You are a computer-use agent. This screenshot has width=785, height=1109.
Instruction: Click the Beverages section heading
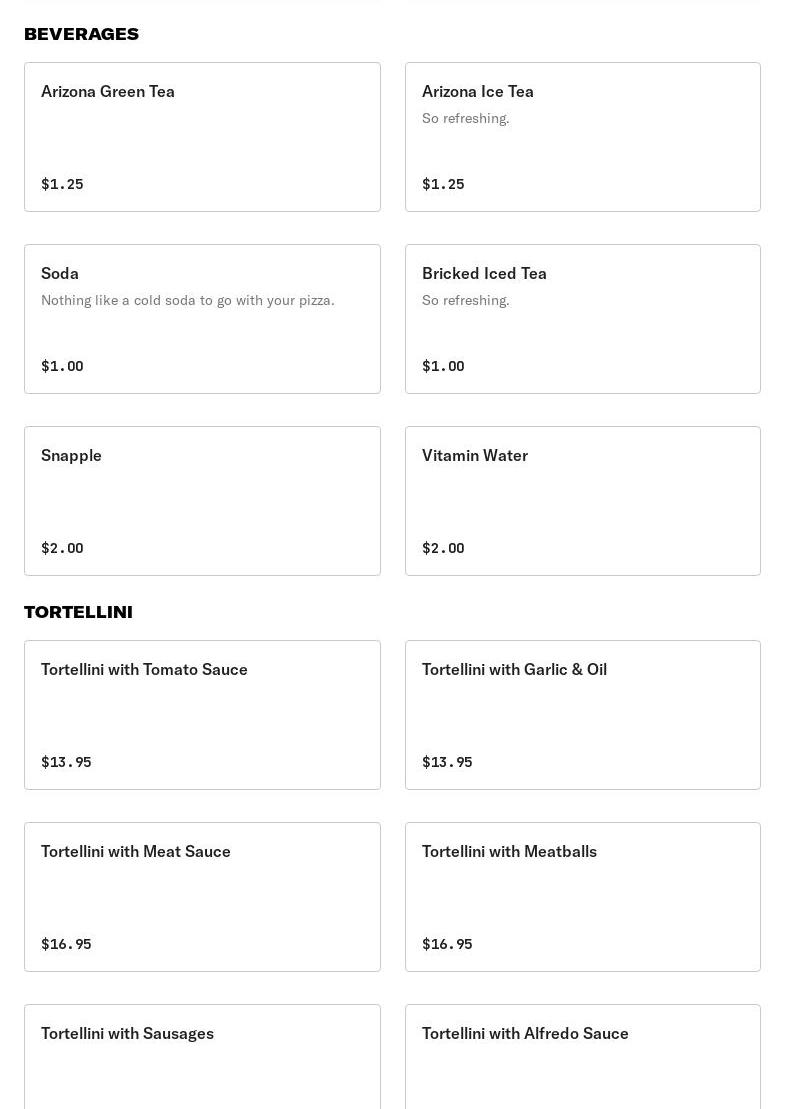click(81, 34)
